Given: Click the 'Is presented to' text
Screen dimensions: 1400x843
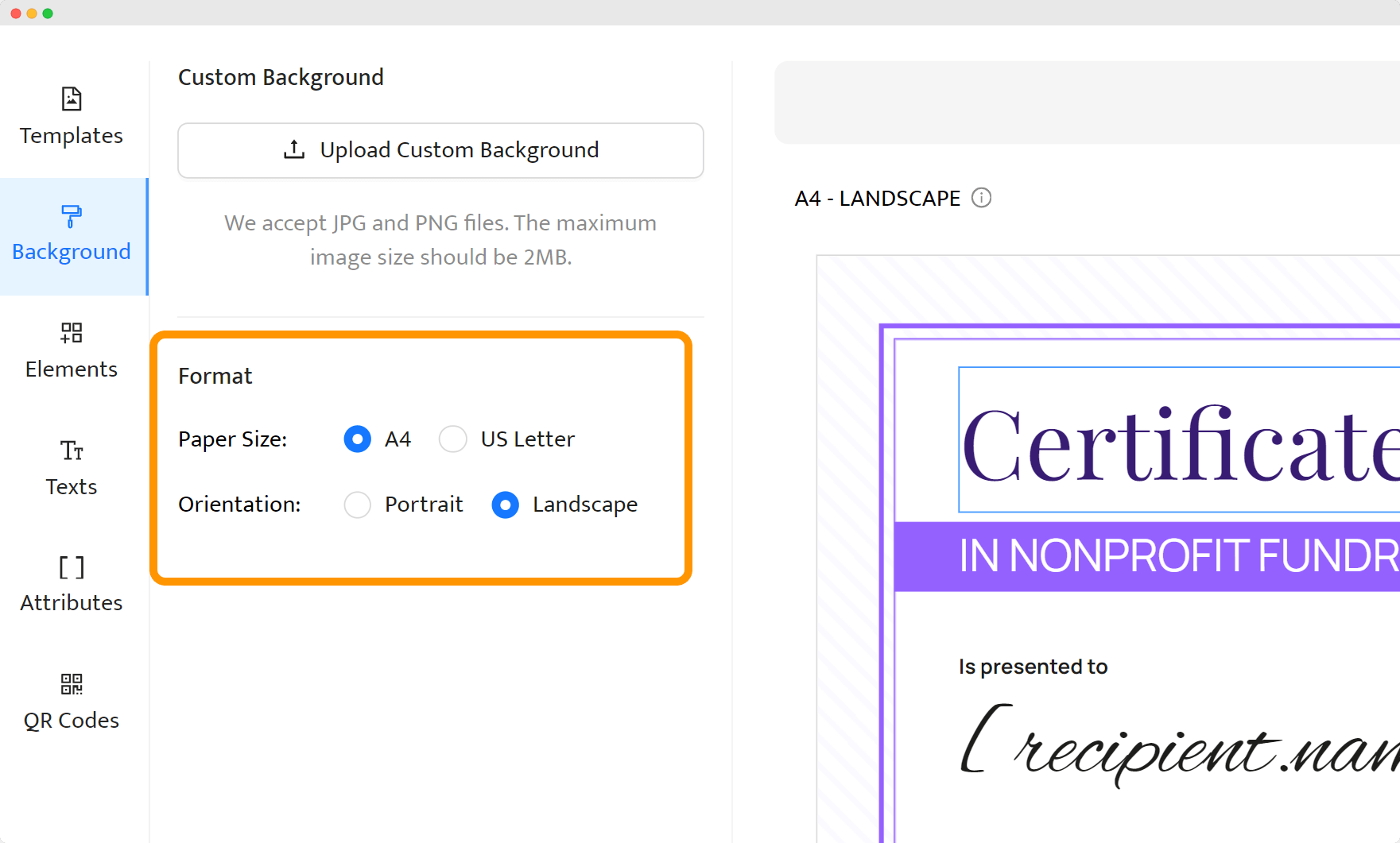Looking at the screenshot, I should click(1033, 667).
